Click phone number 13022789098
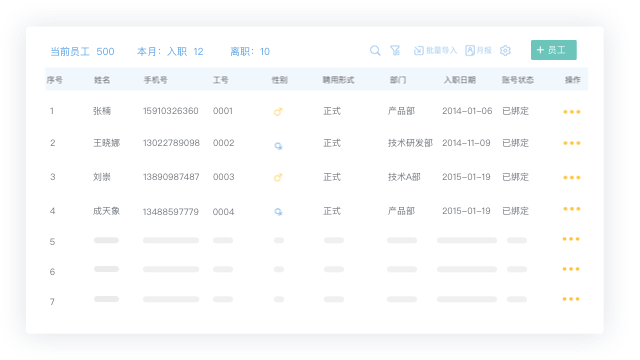This screenshot has width=640, height=360. click(x=171, y=143)
